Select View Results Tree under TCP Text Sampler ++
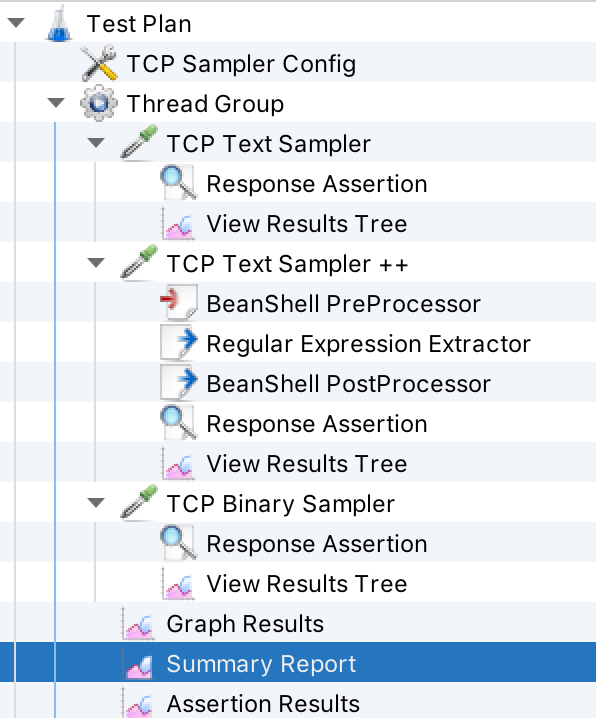596x718 pixels. click(307, 463)
